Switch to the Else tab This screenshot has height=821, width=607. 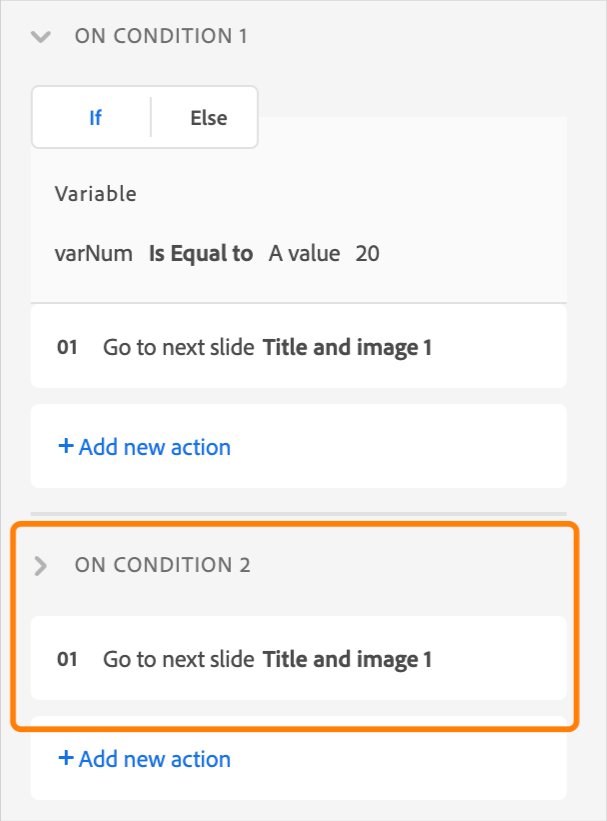click(x=208, y=118)
